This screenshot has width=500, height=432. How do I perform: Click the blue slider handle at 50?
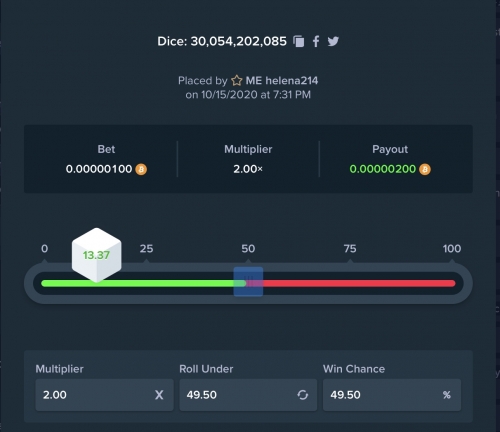248,282
